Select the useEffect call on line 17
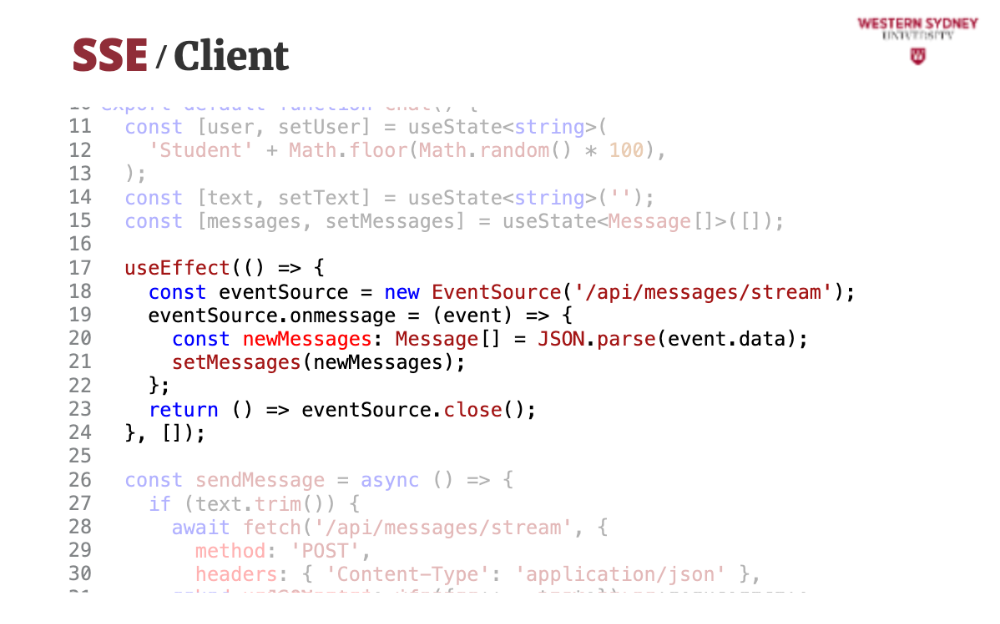This screenshot has width=1000, height=624. [165, 268]
